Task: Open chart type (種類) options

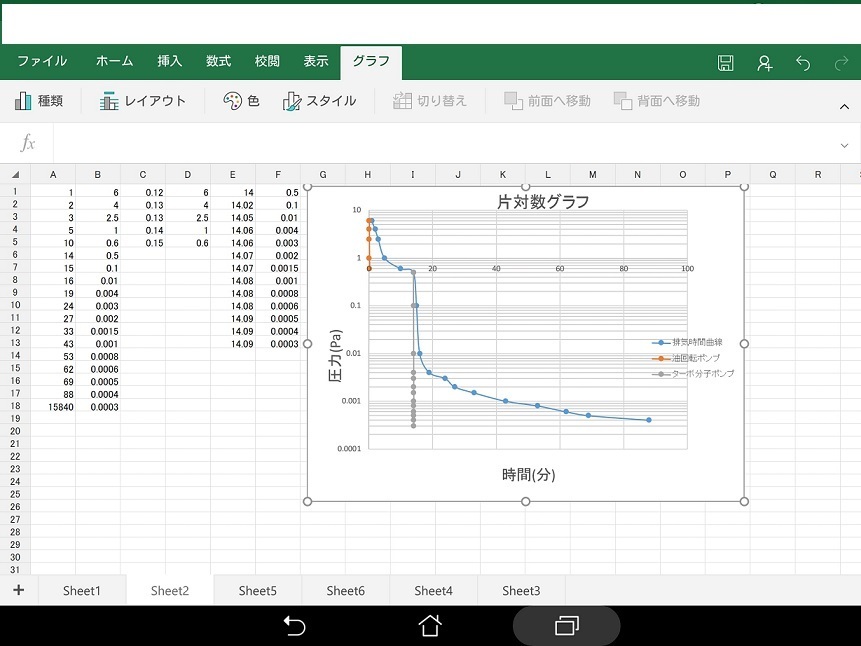Action: pyautogui.click(x=39, y=101)
